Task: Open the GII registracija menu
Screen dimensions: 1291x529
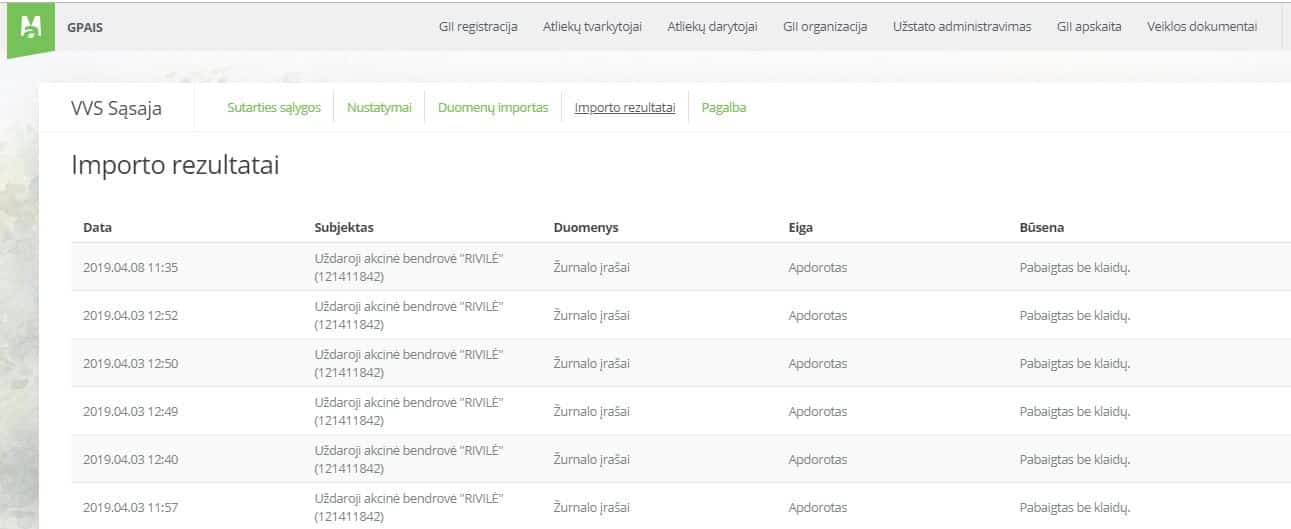Action: [478, 27]
